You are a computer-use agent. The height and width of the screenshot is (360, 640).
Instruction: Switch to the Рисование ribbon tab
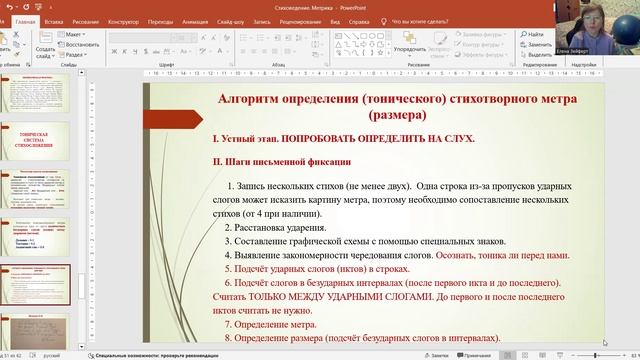click(85, 22)
